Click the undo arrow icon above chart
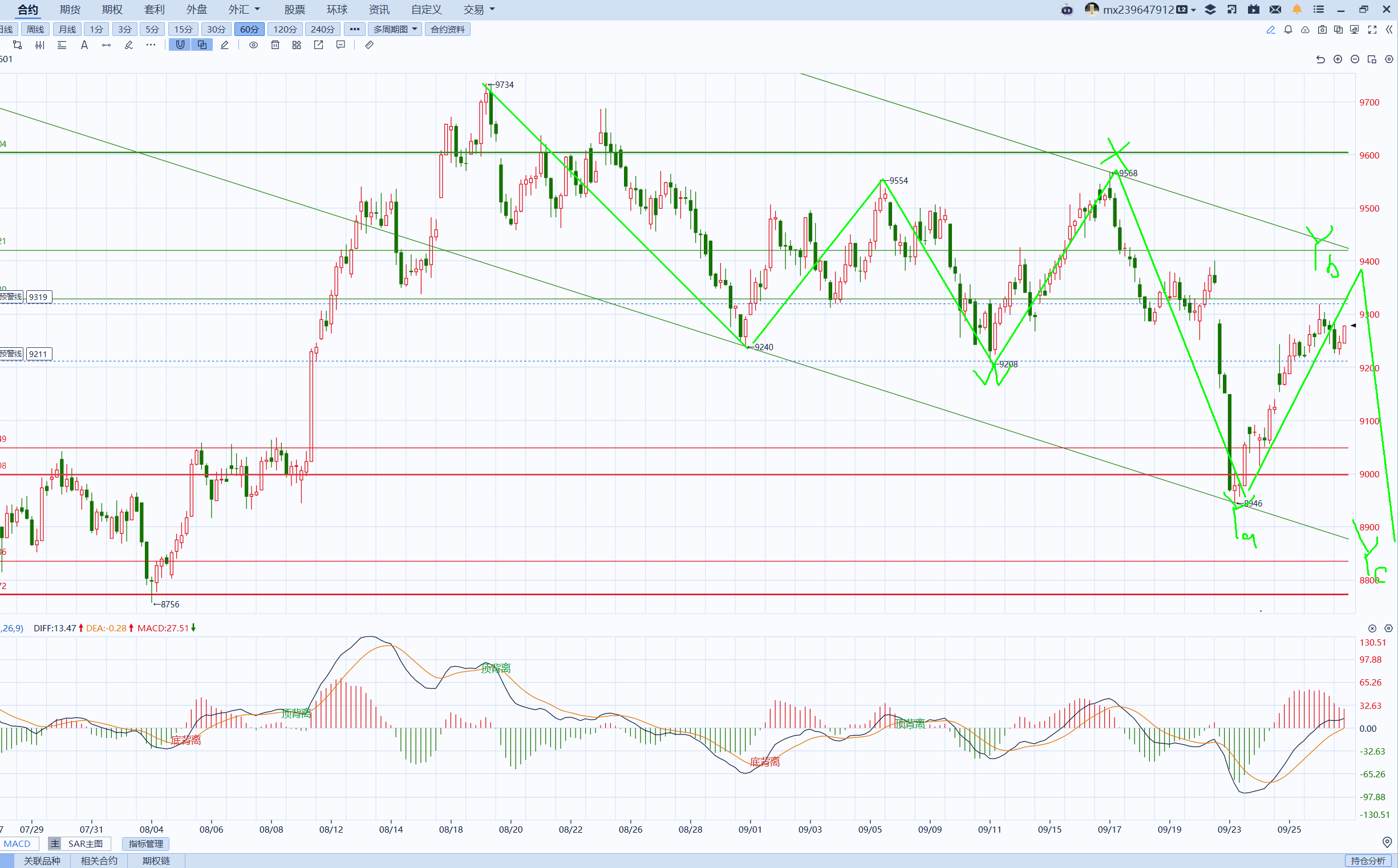The height and width of the screenshot is (868, 1398). point(1320,59)
